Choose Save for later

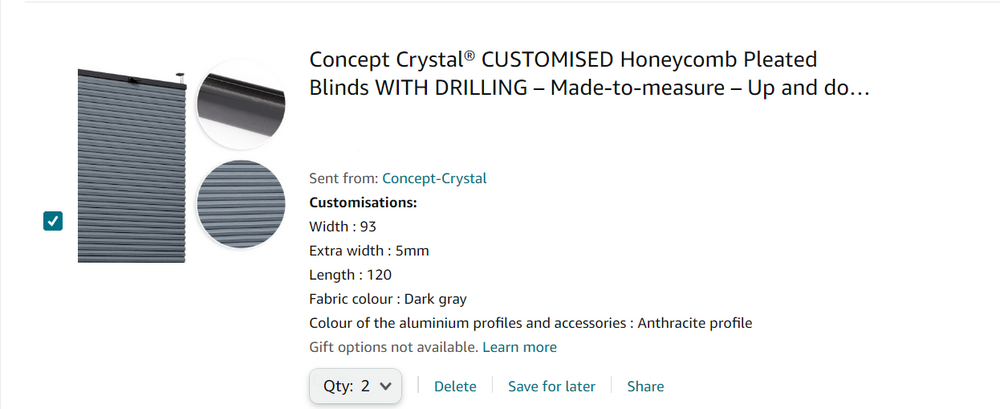point(551,386)
